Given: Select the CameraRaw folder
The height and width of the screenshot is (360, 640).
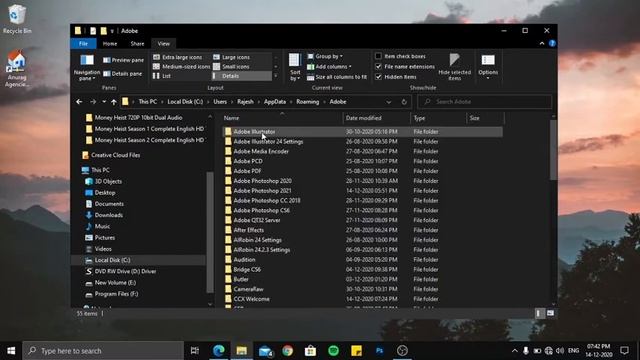Looking at the screenshot, I should point(248,289).
